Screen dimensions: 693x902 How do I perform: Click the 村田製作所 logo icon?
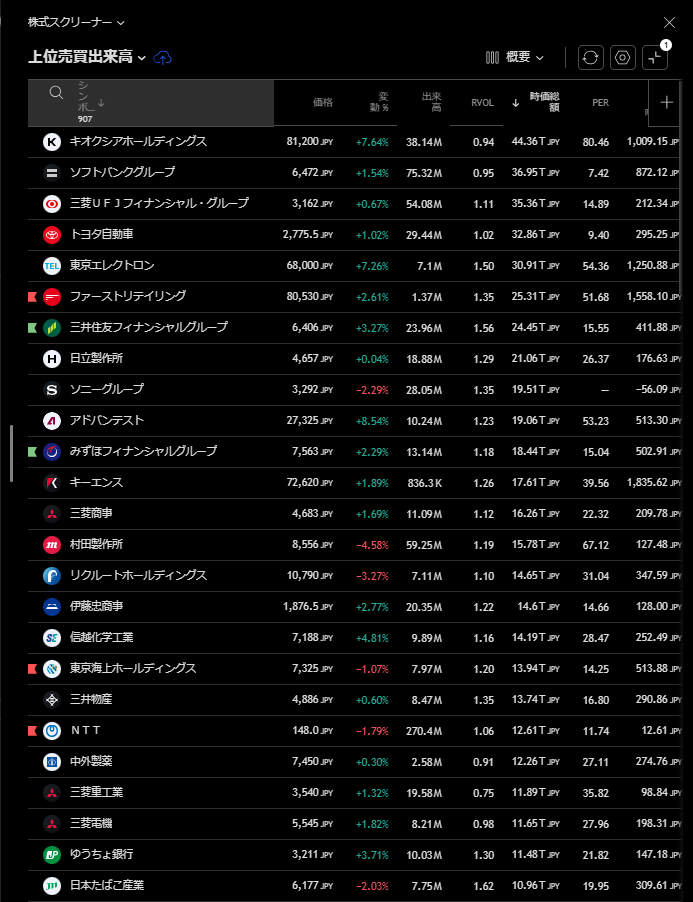pos(52,545)
